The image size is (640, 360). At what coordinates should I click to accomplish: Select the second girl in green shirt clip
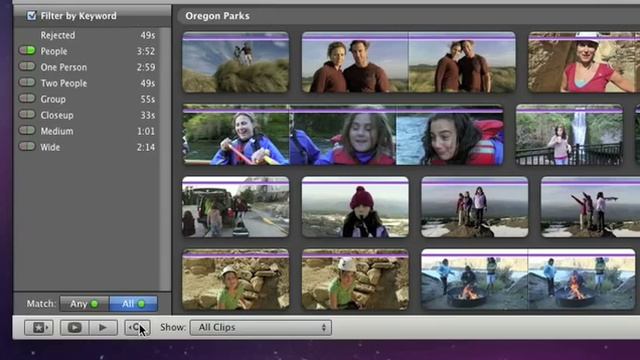[x=355, y=280]
